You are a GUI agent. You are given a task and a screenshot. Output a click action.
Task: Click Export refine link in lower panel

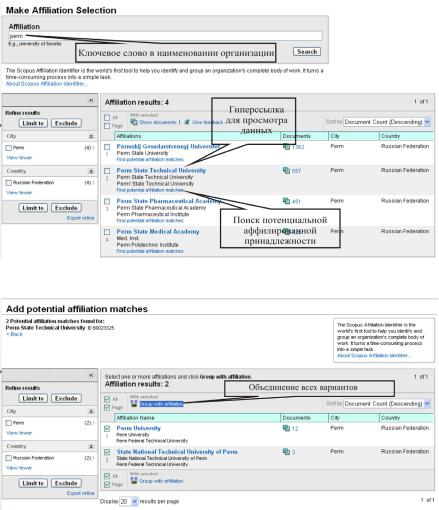point(80,493)
